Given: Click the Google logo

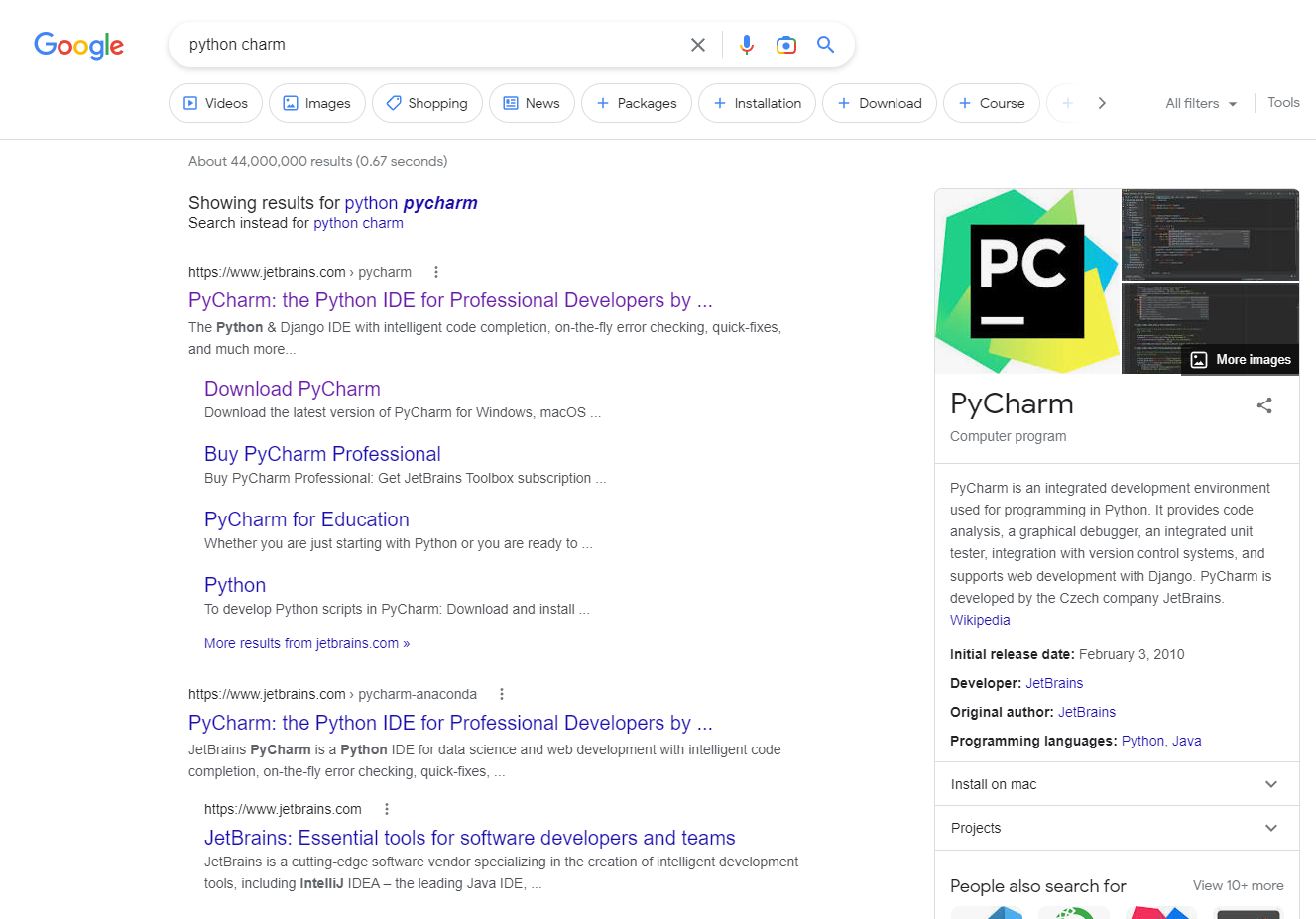Looking at the screenshot, I should 78,45.
